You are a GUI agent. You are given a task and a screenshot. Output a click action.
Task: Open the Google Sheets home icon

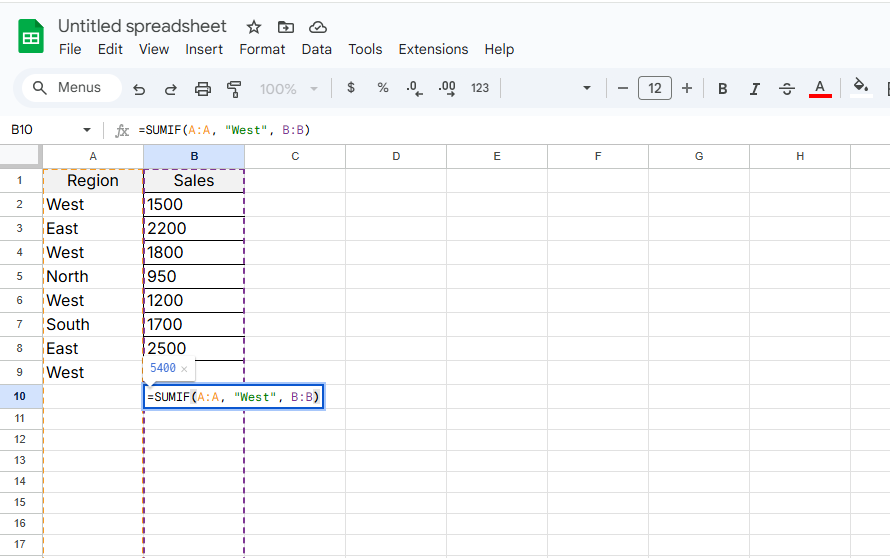point(31,37)
